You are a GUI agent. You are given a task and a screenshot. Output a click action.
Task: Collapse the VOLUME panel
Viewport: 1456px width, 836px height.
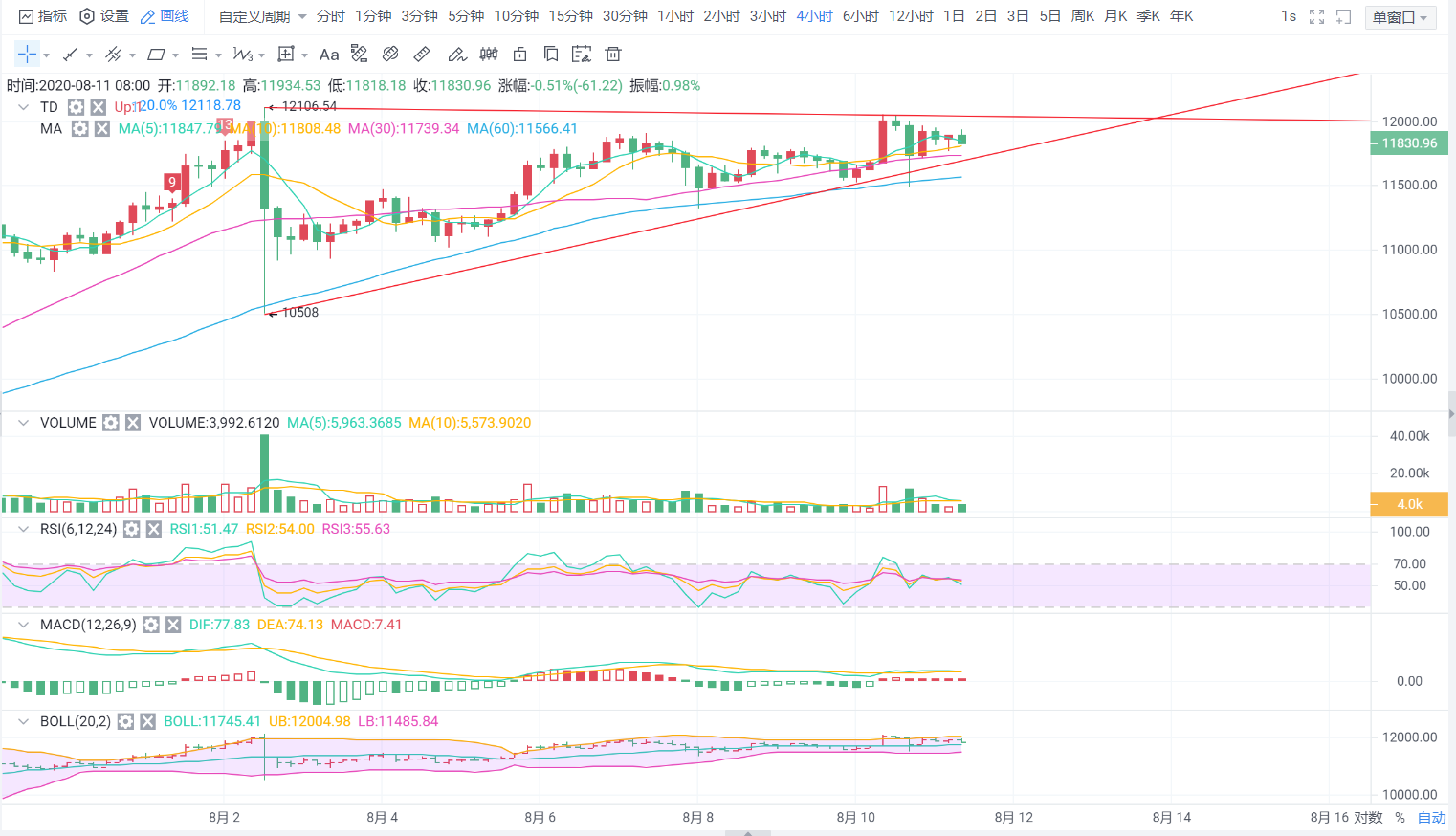[x=23, y=423]
